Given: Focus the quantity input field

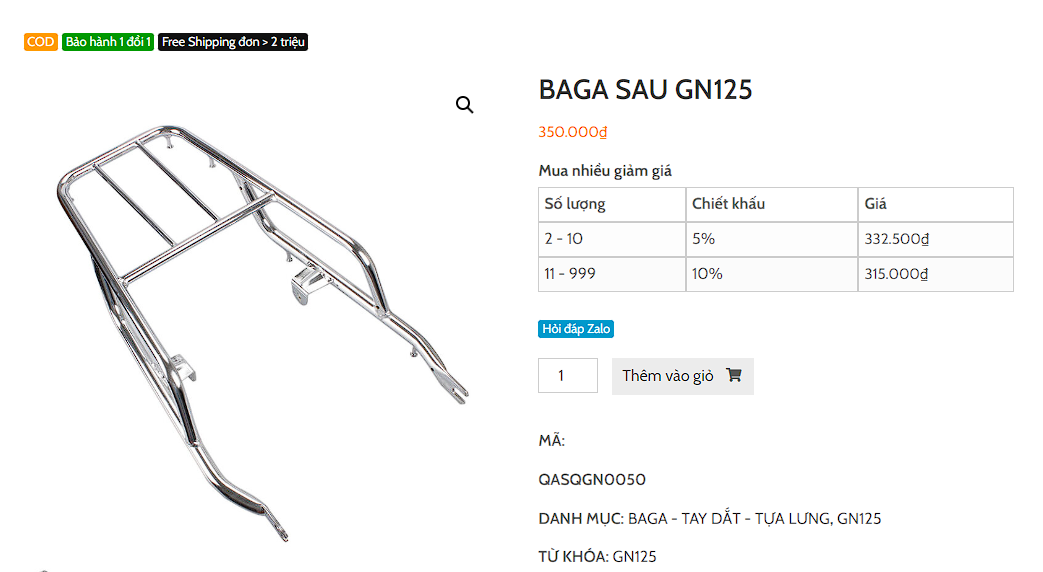Looking at the screenshot, I should [568, 376].
